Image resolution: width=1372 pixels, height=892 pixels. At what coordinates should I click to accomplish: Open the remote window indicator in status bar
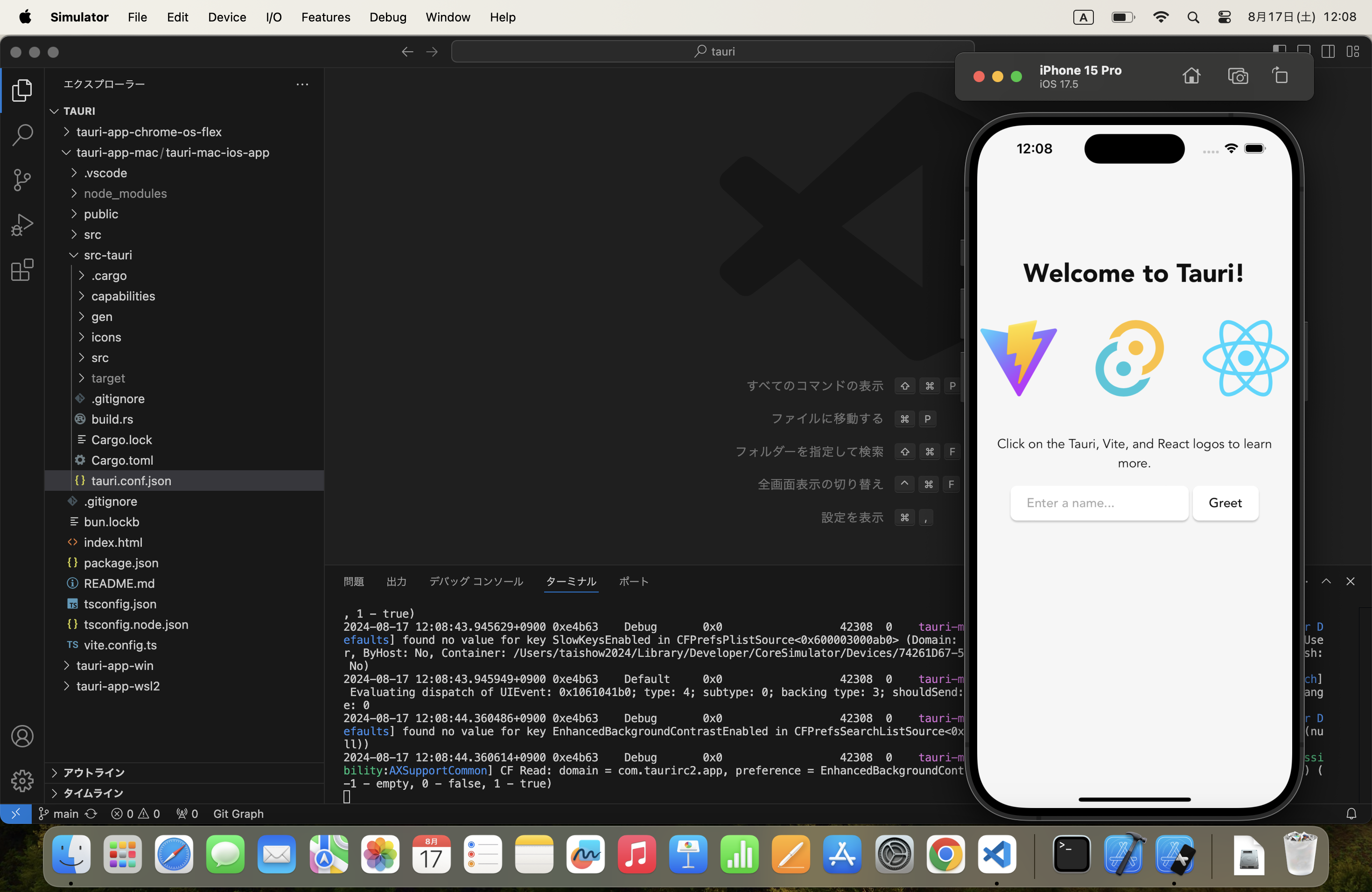point(15,813)
